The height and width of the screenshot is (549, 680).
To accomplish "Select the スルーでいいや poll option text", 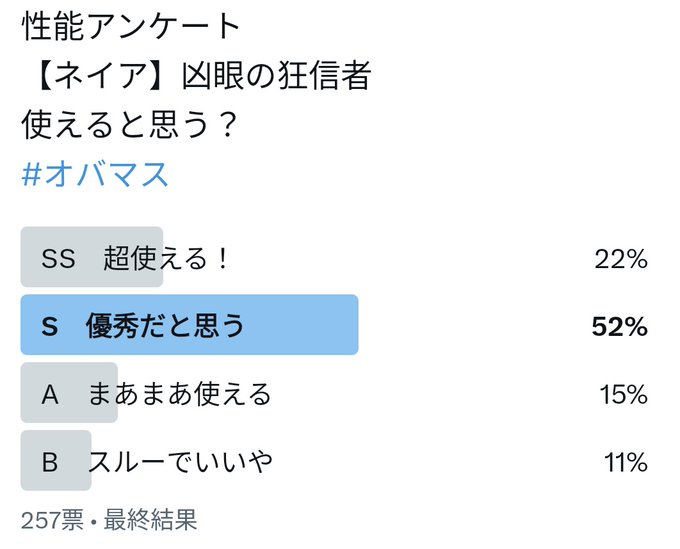I will (180, 461).
